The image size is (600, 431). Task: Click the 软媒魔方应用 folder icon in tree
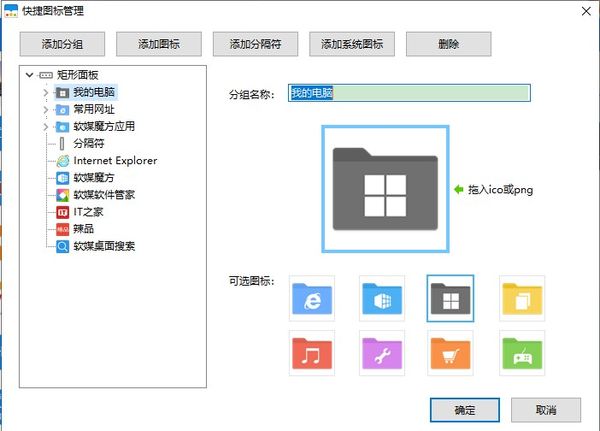[x=62, y=127]
